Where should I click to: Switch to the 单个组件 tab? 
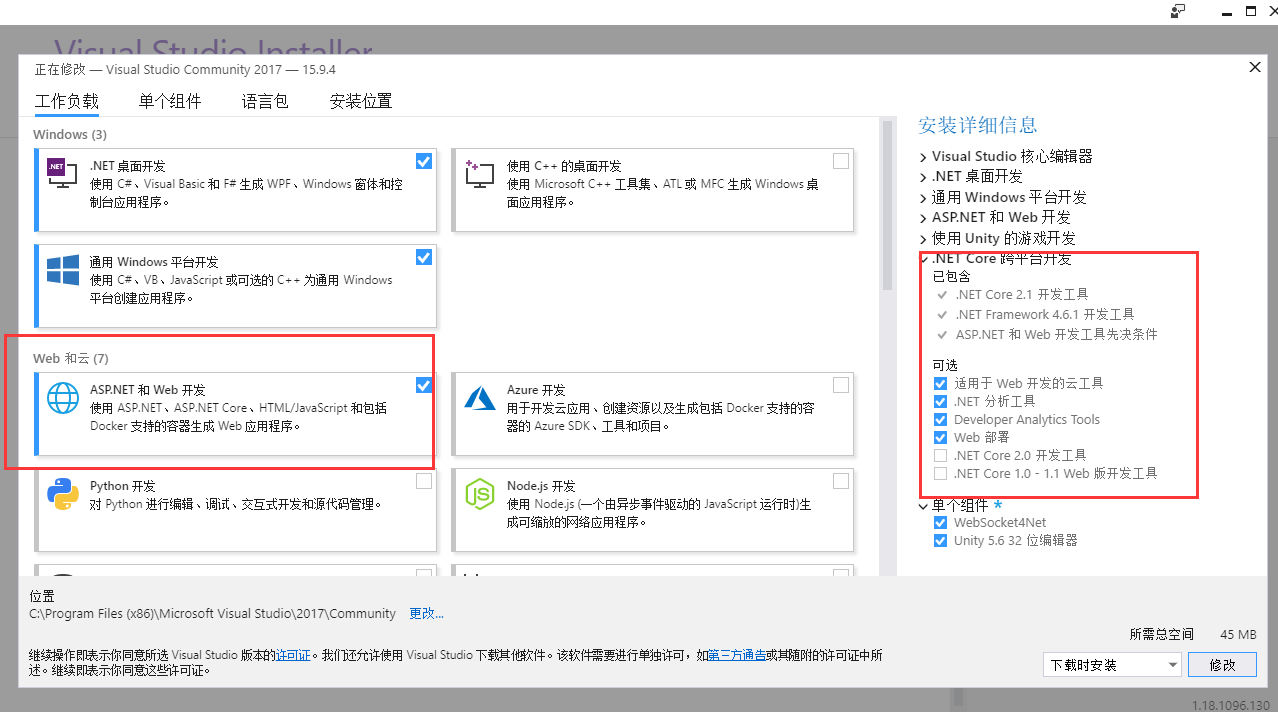(170, 101)
